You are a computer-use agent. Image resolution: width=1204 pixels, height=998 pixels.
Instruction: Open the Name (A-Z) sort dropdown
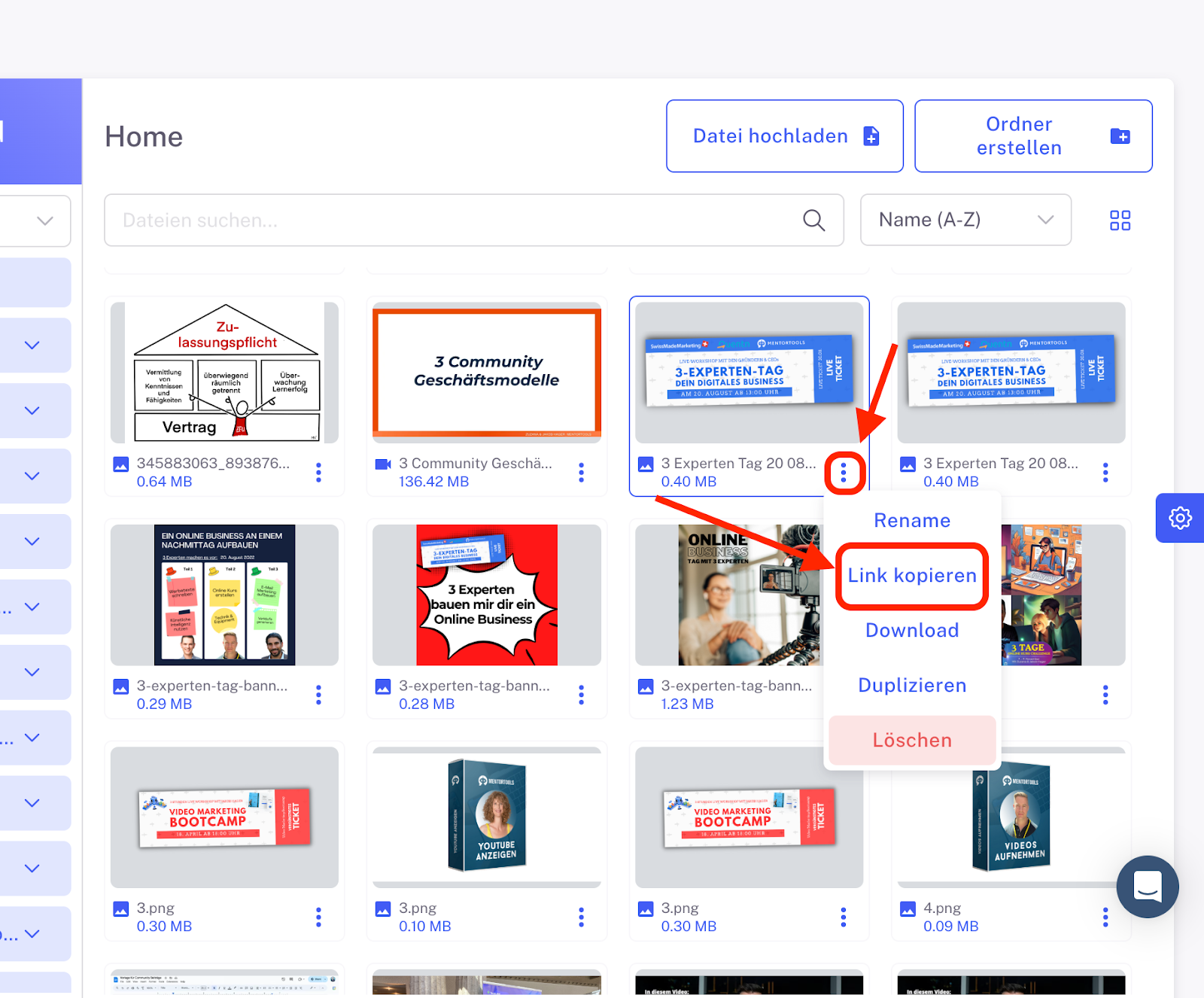pyautogui.click(x=965, y=220)
